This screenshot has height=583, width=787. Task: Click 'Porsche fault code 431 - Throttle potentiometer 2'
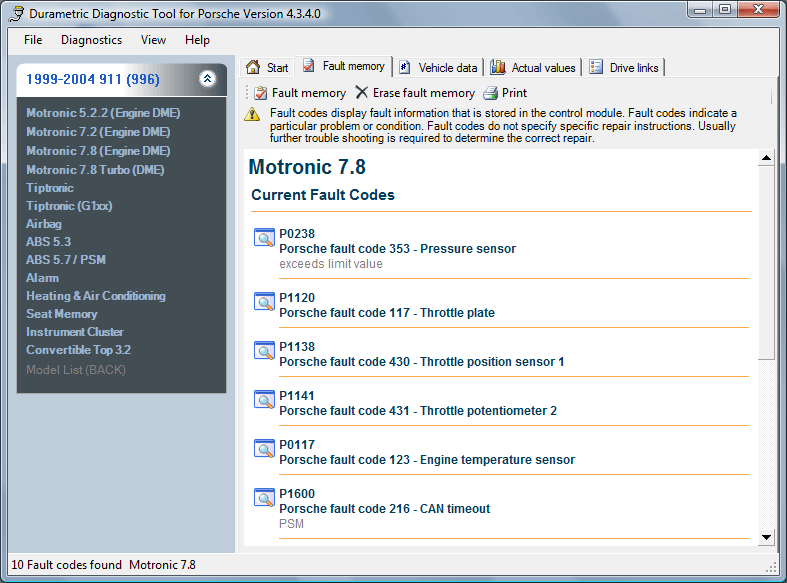pyautogui.click(x=418, y=411)
